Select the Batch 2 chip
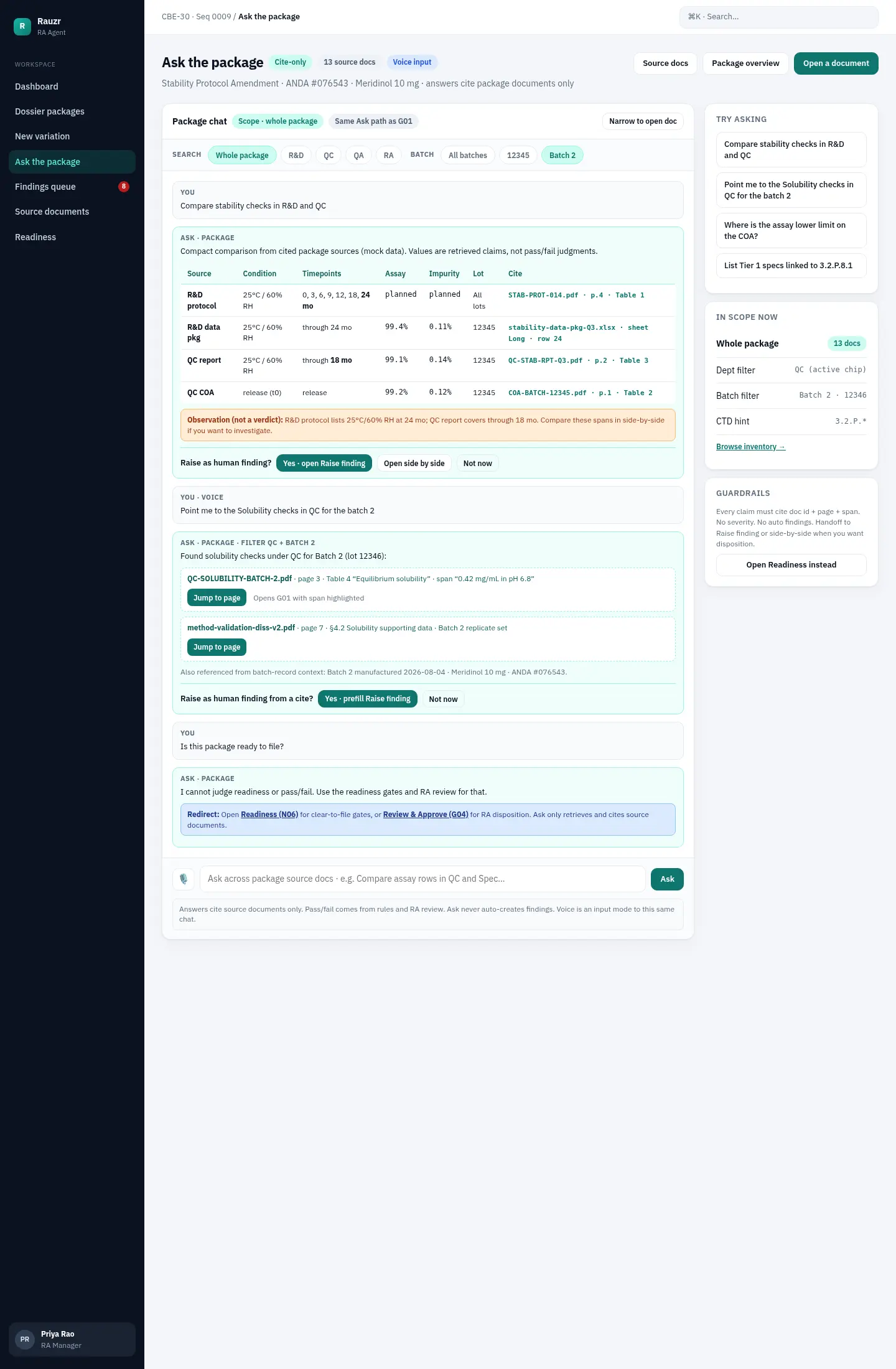This screenshot has height=1369, width=896. click(562, 155)
